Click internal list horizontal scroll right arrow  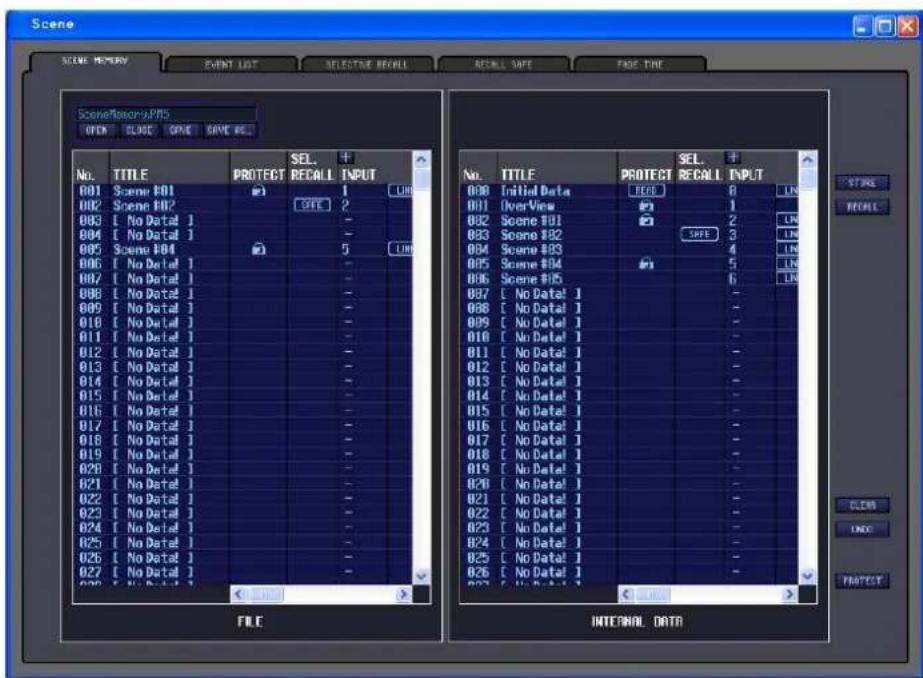tap(790, 594)
